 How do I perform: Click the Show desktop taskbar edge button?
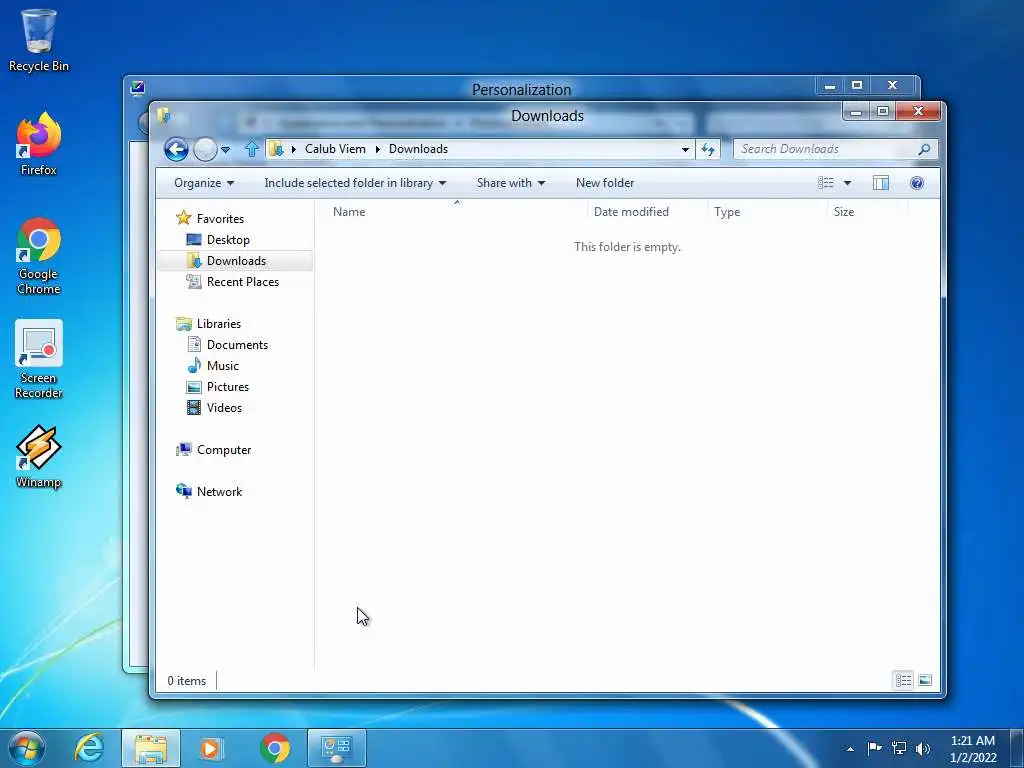1017,748
